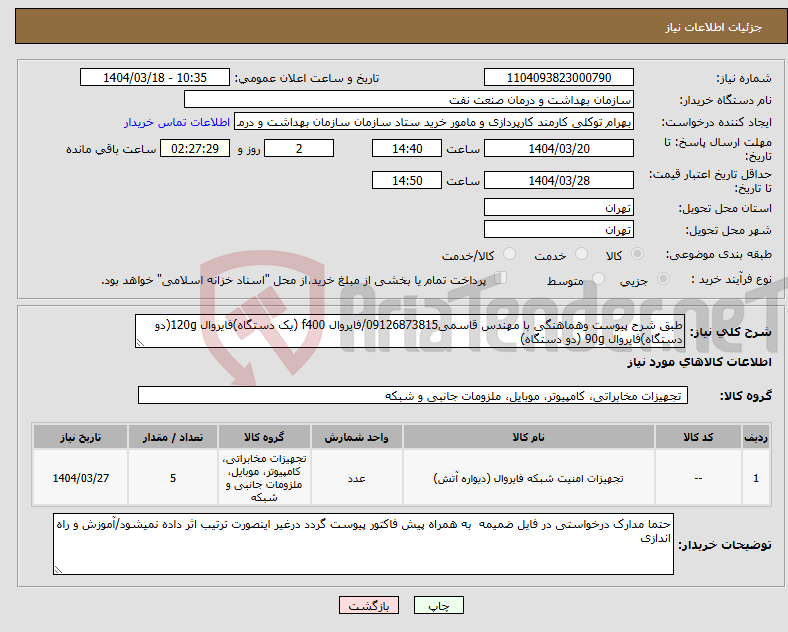Click the بازگشت (back) button
The height and width of the screenshot is (632, 788).
[x=369, y=605]
